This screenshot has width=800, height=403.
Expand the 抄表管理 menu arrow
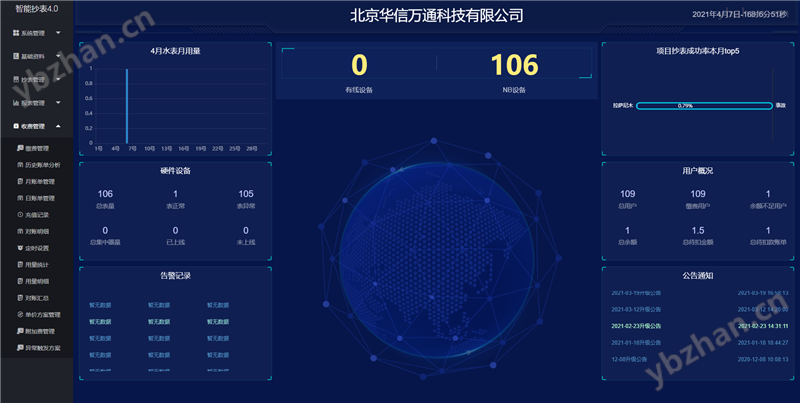58,80
